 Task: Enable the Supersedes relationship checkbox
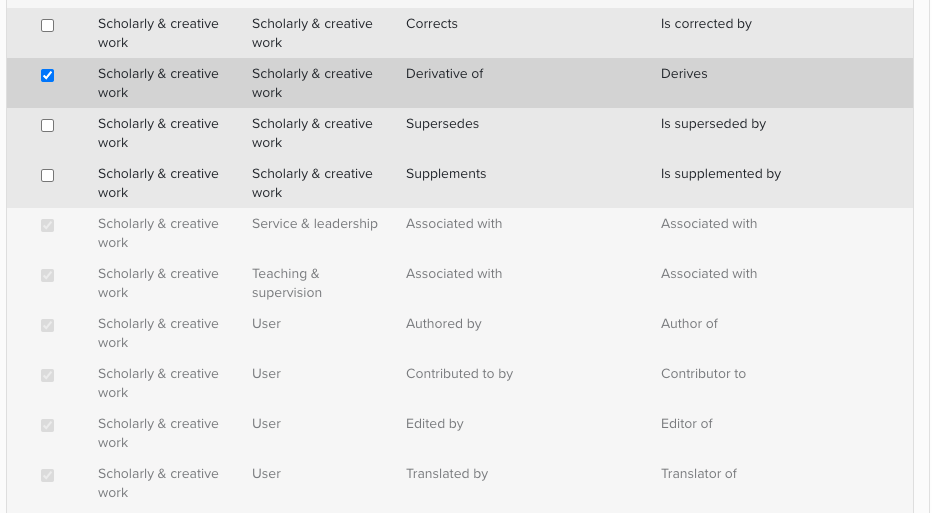point(47,125)
